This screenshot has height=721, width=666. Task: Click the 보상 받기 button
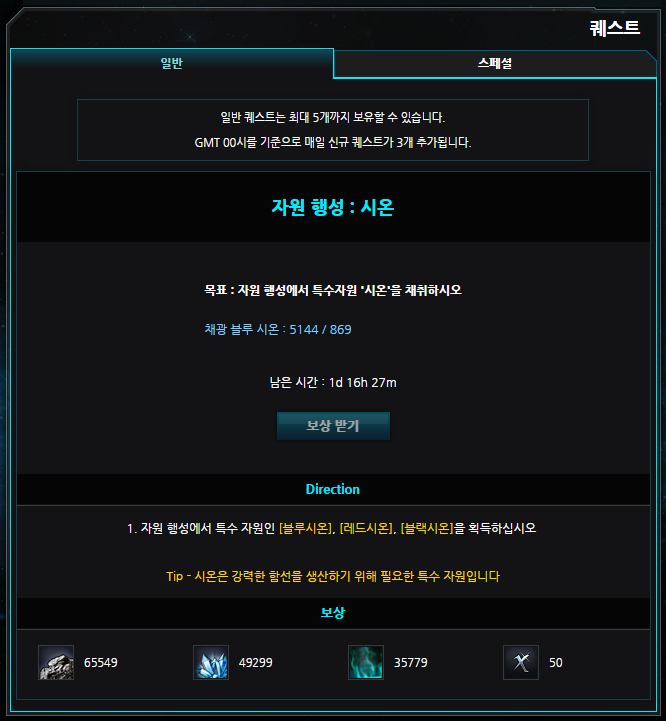tap(333, 426)
